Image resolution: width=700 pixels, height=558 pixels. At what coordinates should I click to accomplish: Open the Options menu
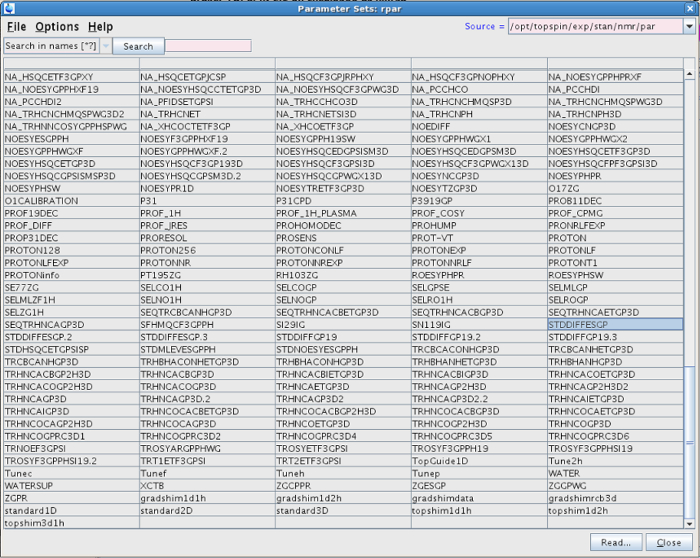(x=57, y=27)
